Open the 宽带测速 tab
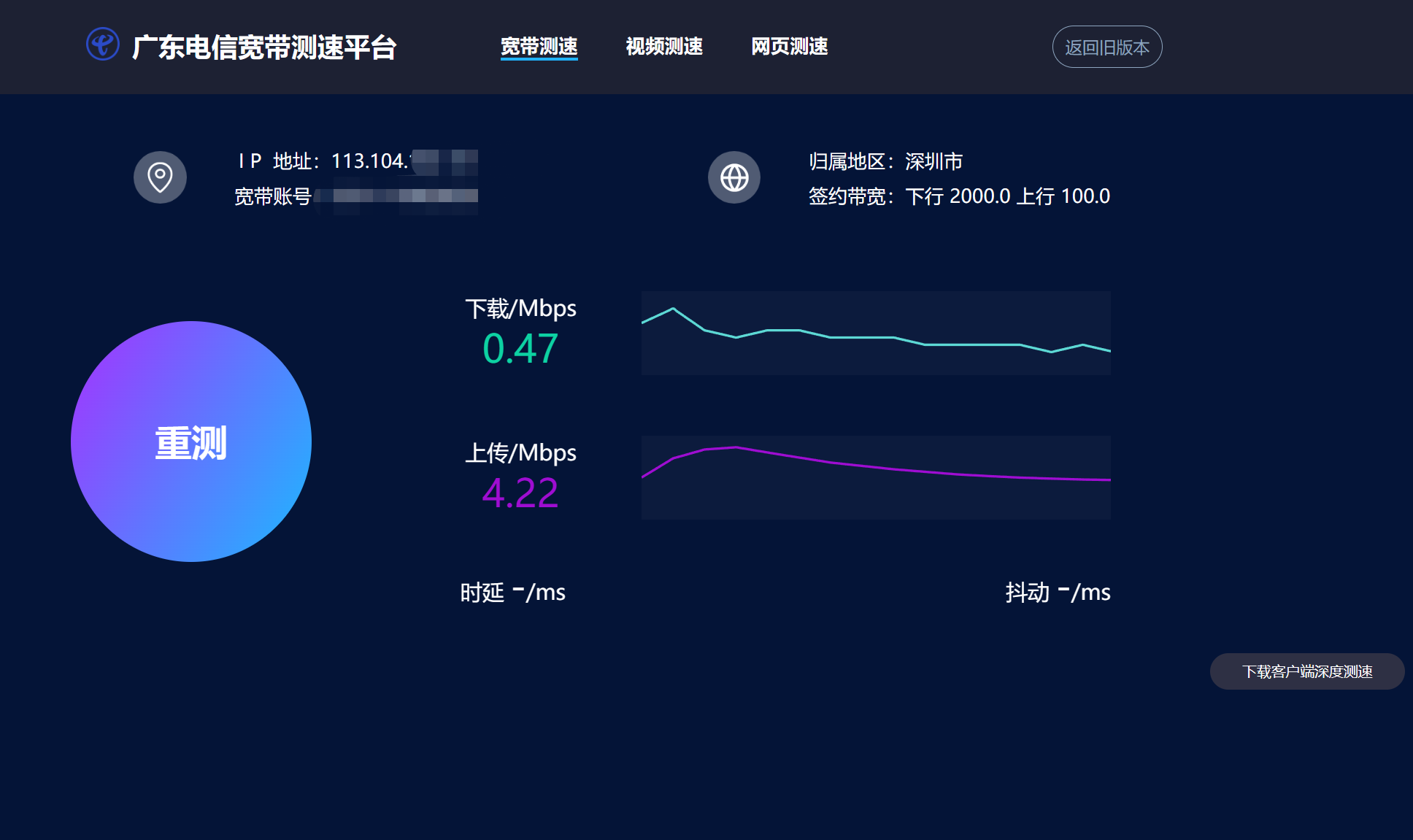Screen dimensions: 1413x840 click(539, 47)
